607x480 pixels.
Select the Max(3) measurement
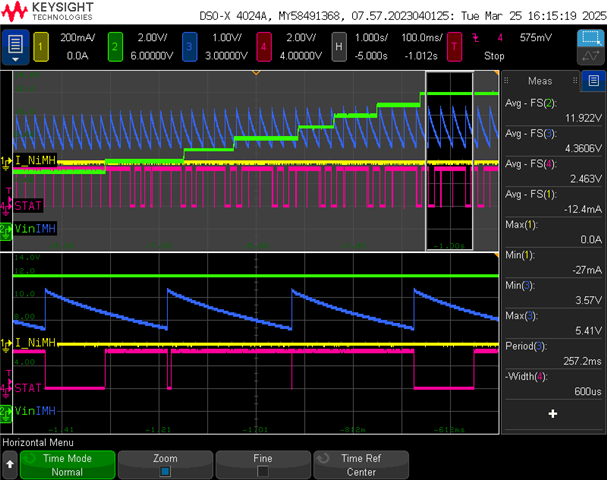coord(553,323)
